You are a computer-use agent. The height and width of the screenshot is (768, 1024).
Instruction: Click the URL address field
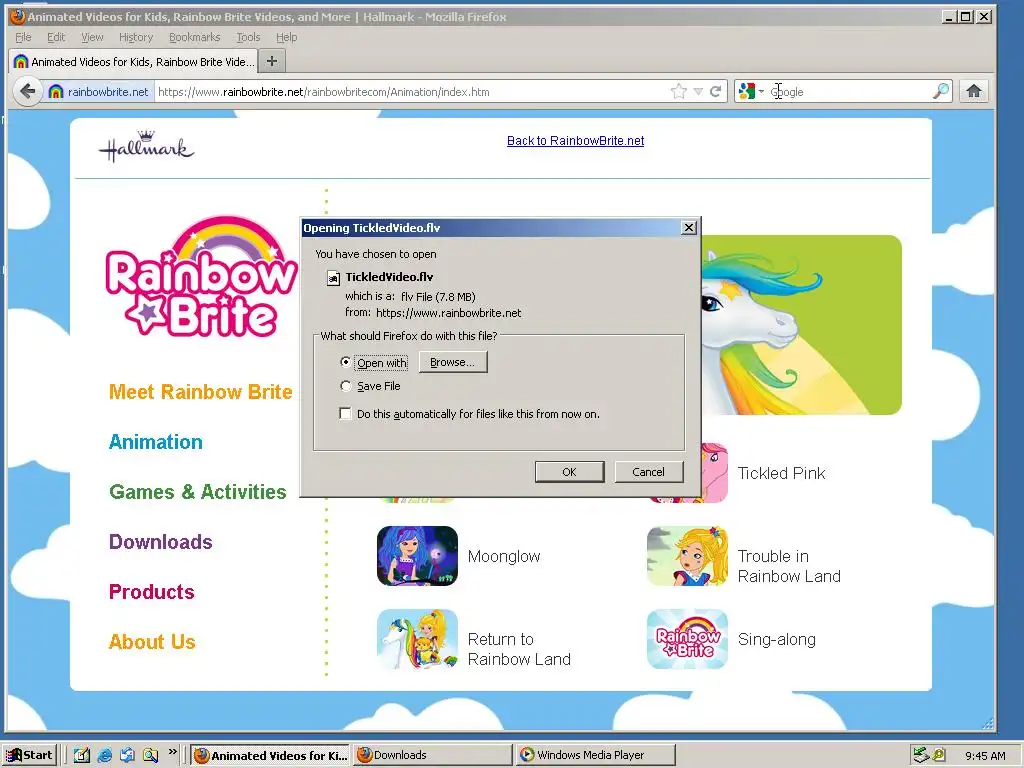(411, 91)
